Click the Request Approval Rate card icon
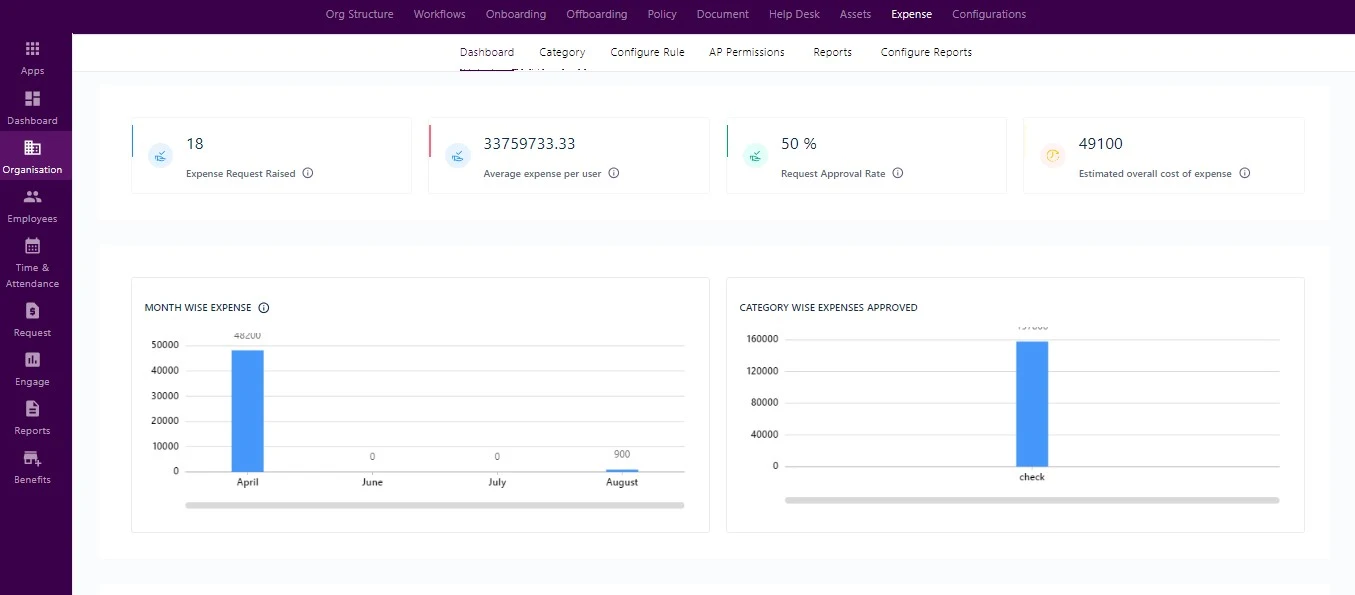Screen dimensions: 1355x595 click(x=755, y=155)
